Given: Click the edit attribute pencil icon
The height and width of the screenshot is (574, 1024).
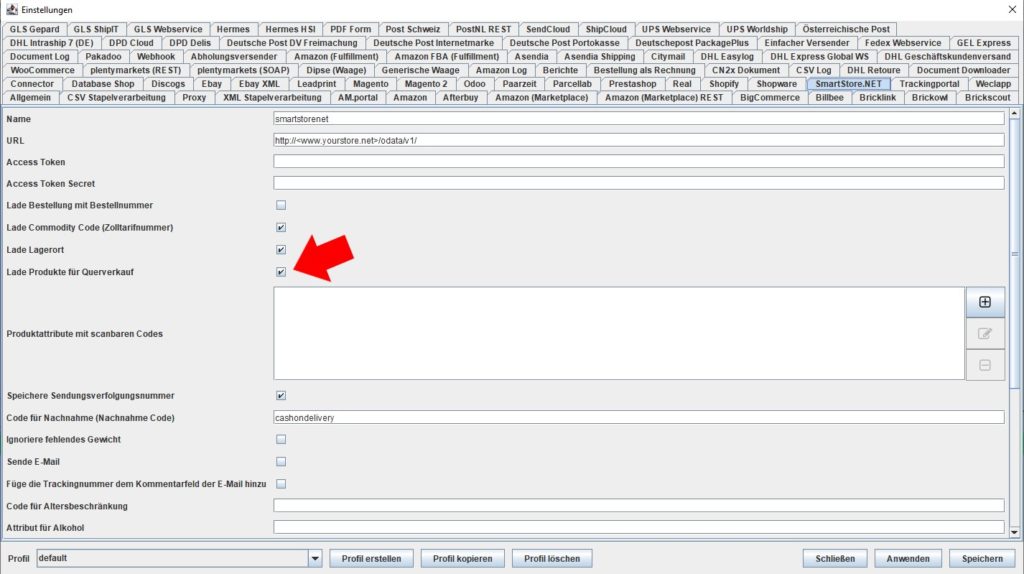Looking at the screenshot, I should click(x=985, y=334).
